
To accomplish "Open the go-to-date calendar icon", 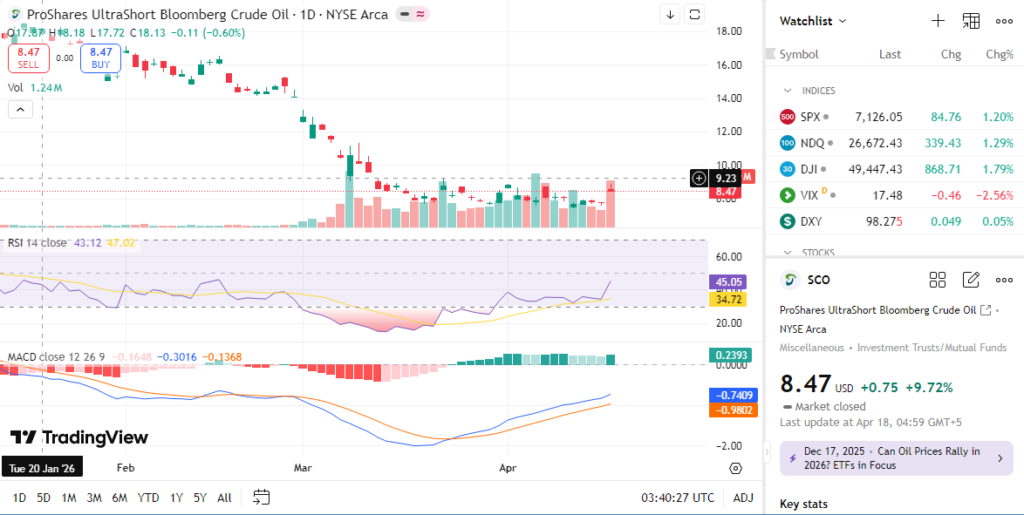I will 262,497.
